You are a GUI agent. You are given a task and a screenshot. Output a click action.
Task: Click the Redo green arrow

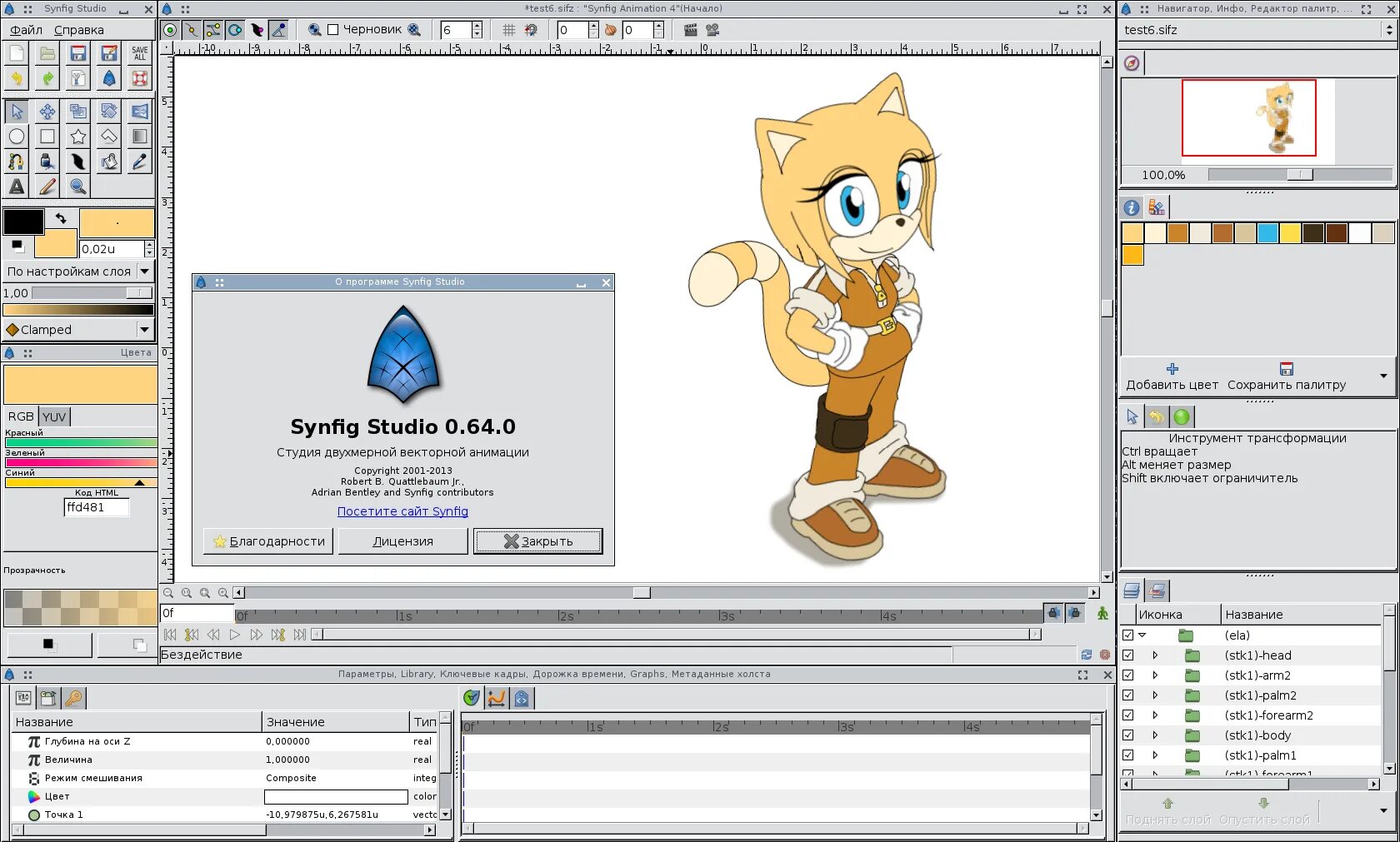(x=47, y=78)
